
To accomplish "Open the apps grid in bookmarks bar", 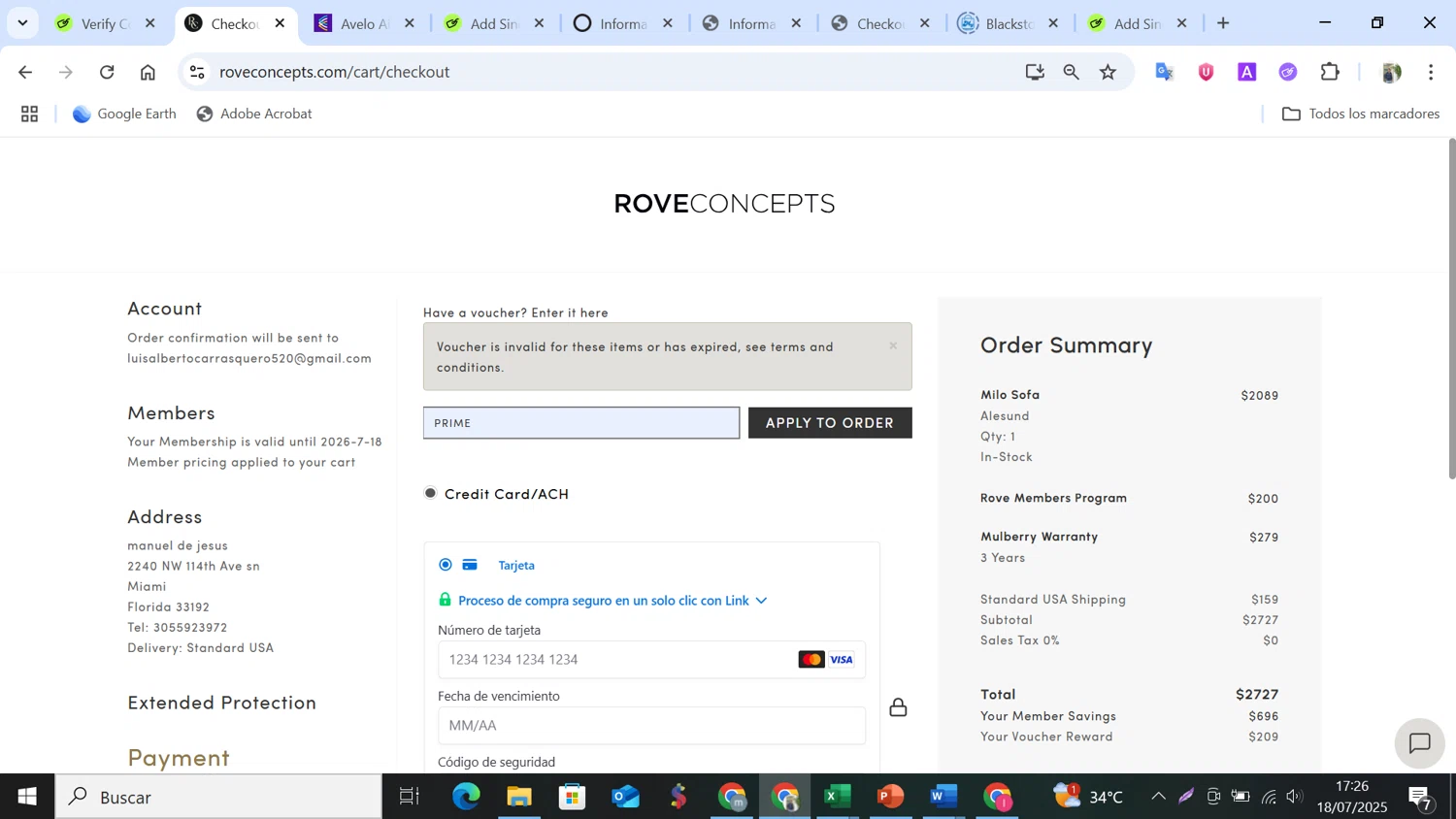I will (x=30, y=115).
